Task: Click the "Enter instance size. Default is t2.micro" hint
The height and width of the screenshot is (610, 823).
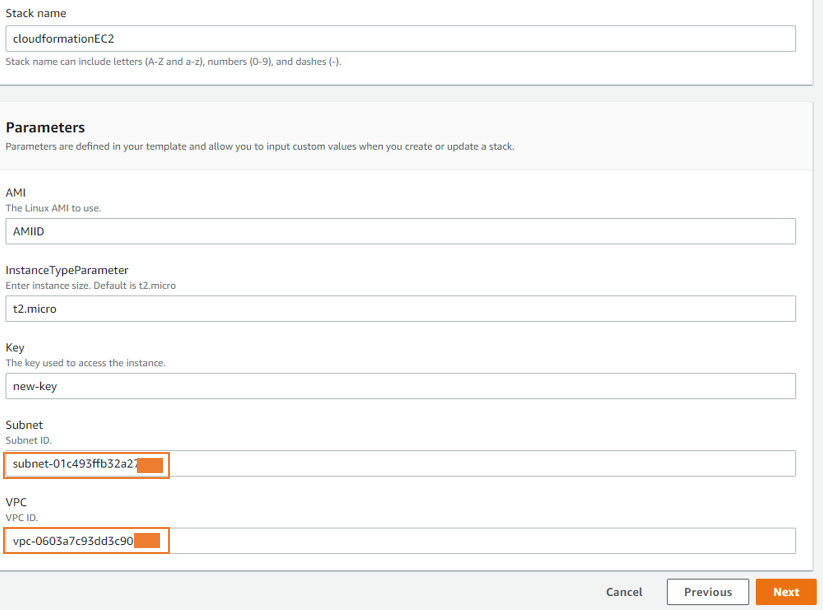Action: point(91,286)
